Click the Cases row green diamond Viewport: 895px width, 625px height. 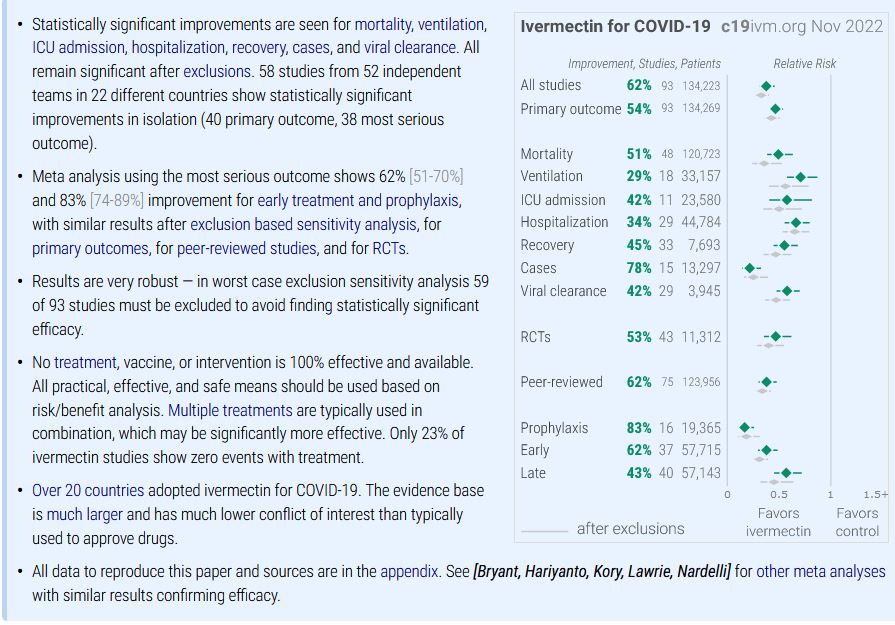click(750, 268)
